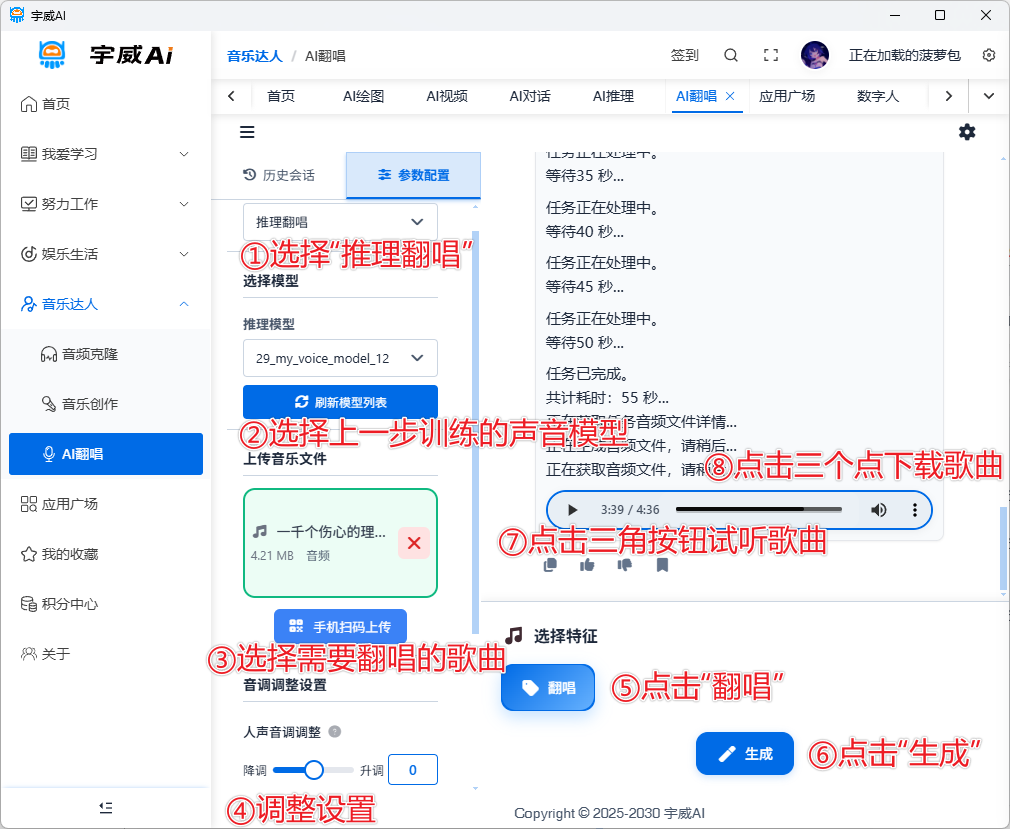Click the hamburger menu icon above panel
The width and height of the screenshot is (1010, 829).
247,132
